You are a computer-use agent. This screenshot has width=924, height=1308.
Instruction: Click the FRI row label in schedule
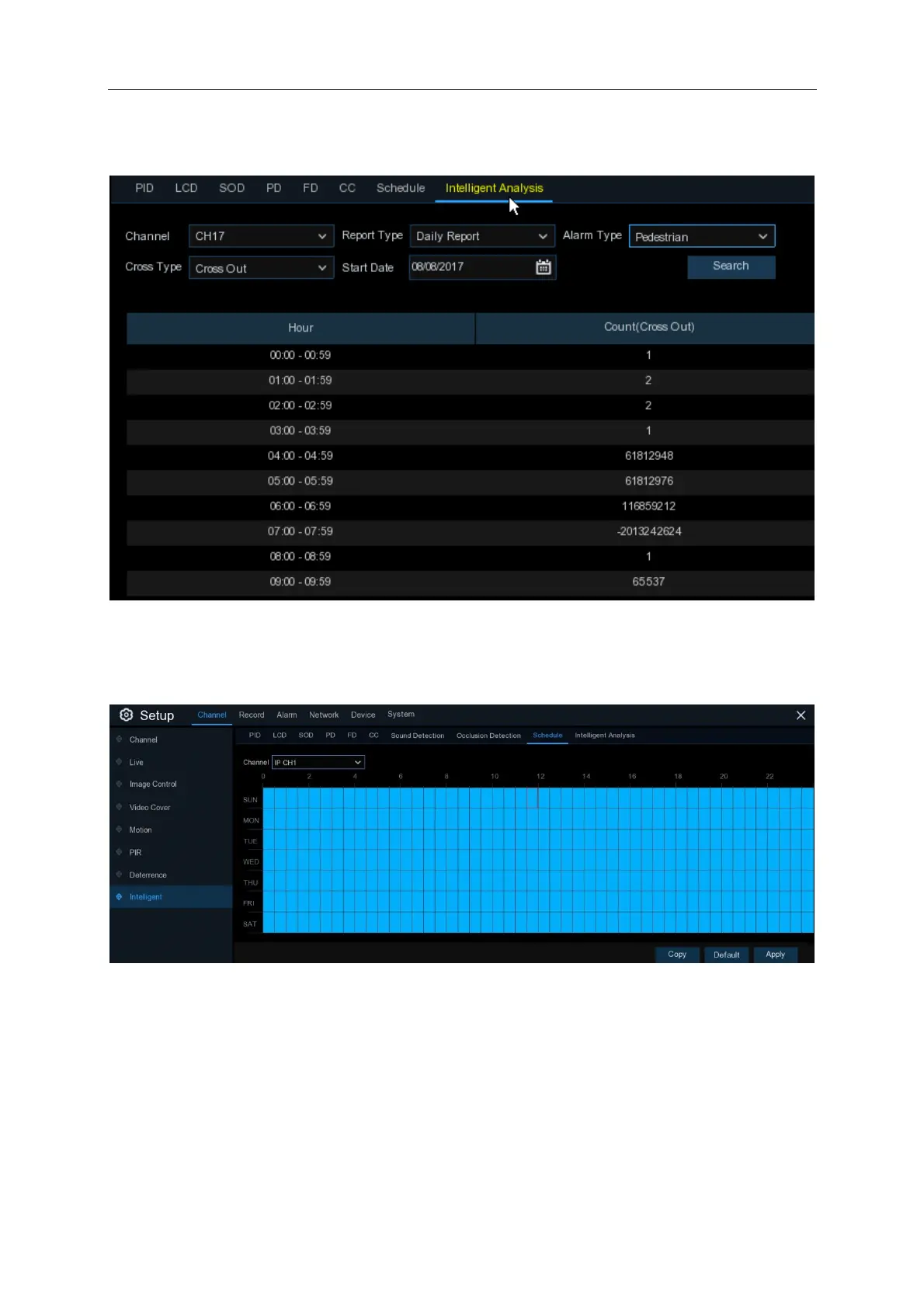click(x=248, y=903)
